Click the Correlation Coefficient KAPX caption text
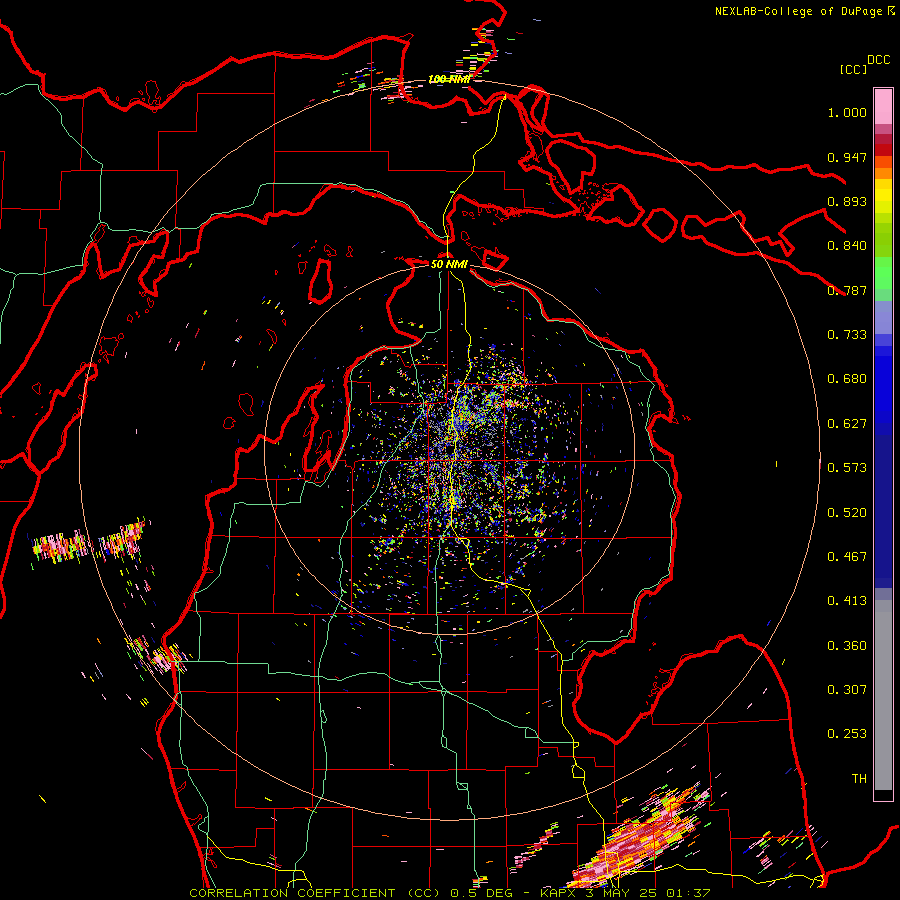This screenshot has width=900, height=900. [x=450, y=893]
